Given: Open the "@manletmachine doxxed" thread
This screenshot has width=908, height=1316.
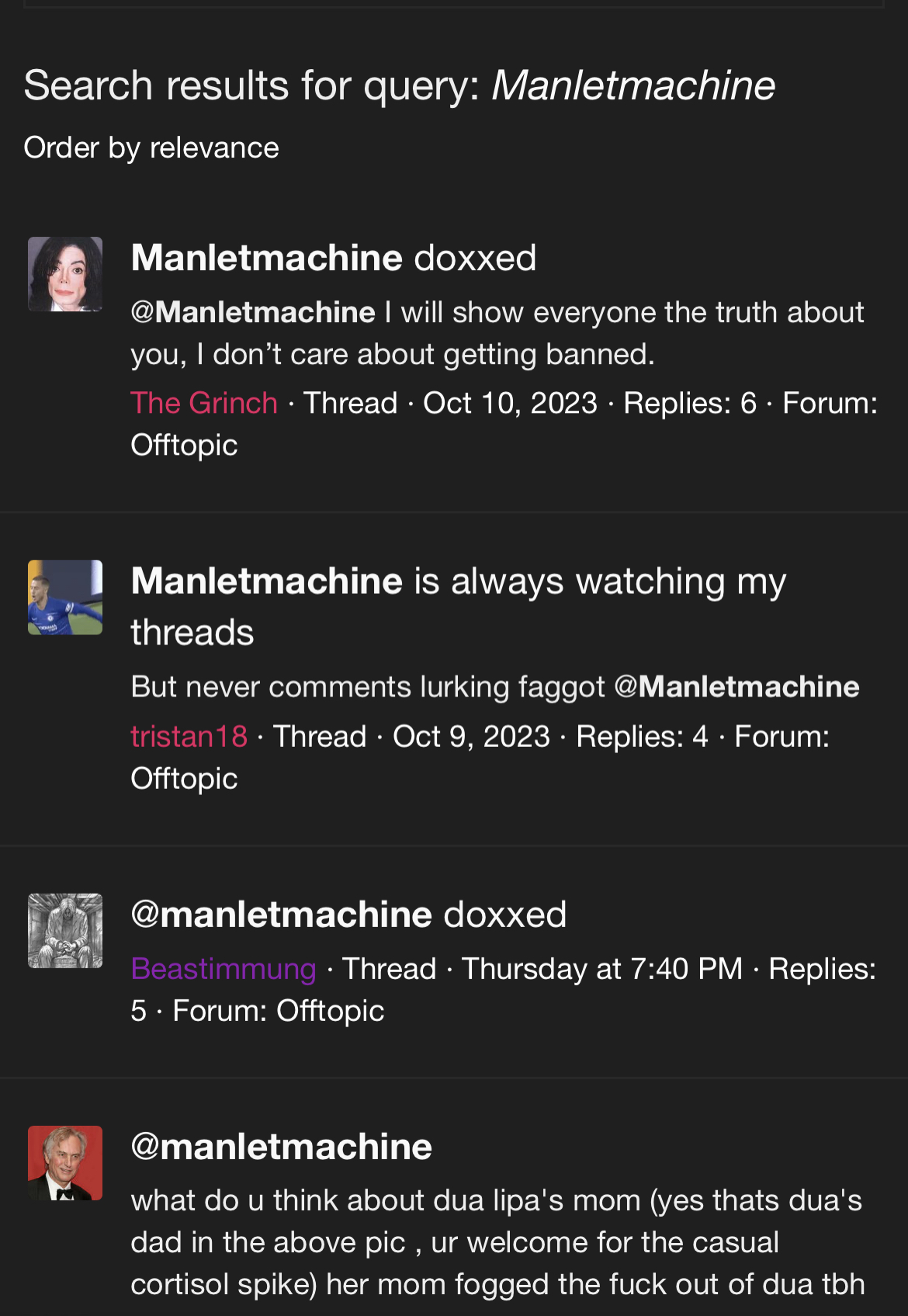Looking at the screenshot, I should point(348,915).
